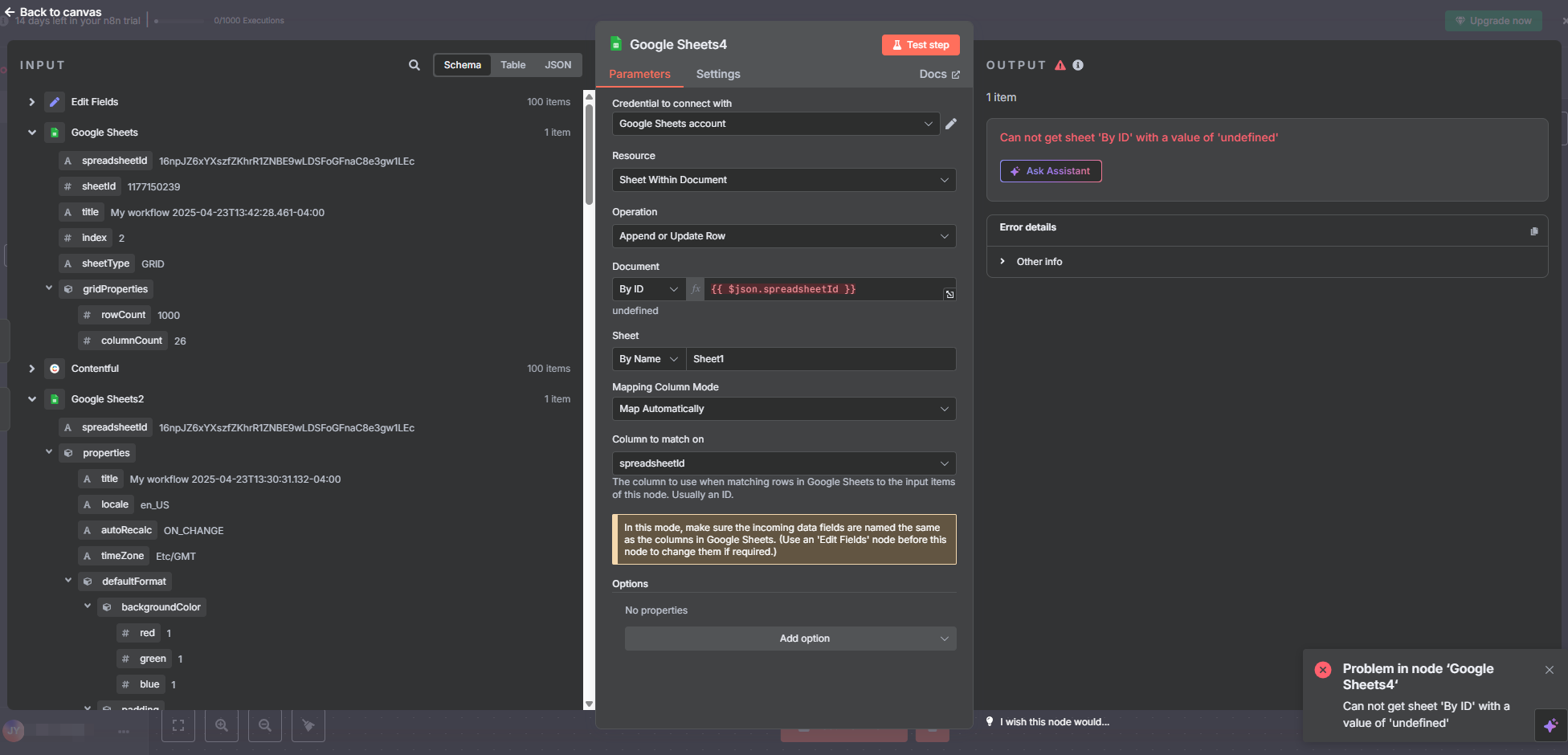Image resolution: width=1568 pixels, height=755 pixels.
Task: Open the input search magnifier icon
Action: coord(414,65)
